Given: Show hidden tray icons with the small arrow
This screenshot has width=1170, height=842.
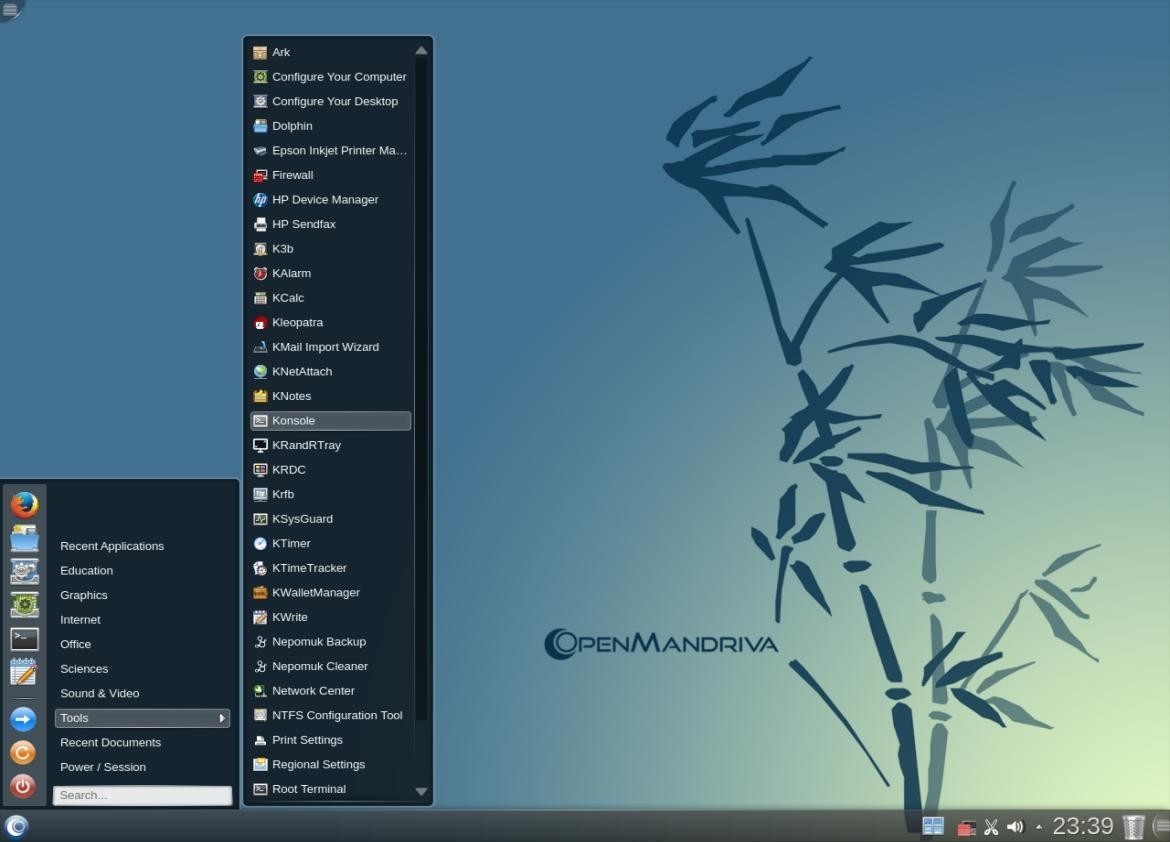Looking at the screenshot, I should [1039, 827].
